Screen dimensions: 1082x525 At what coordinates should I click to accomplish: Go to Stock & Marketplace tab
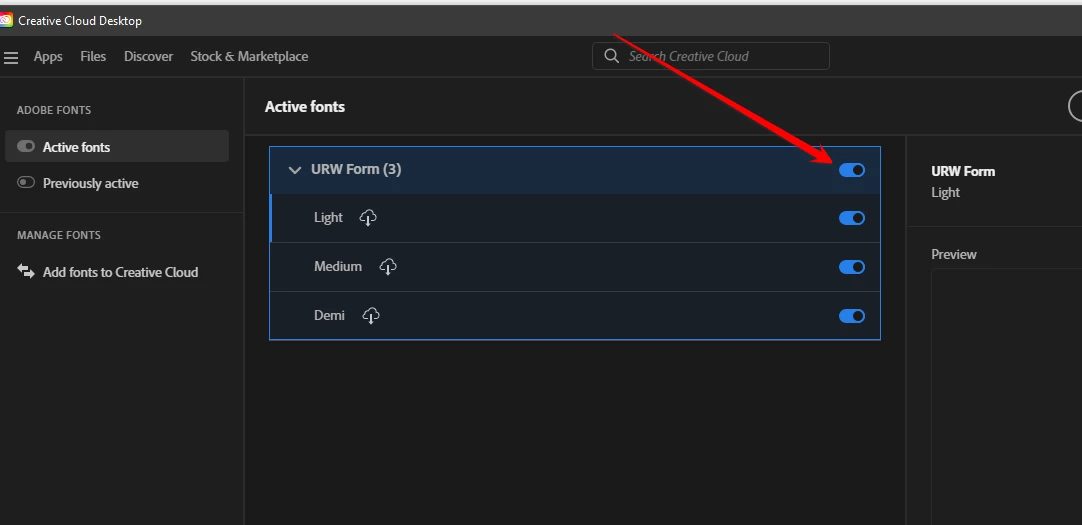pos(249,57)
